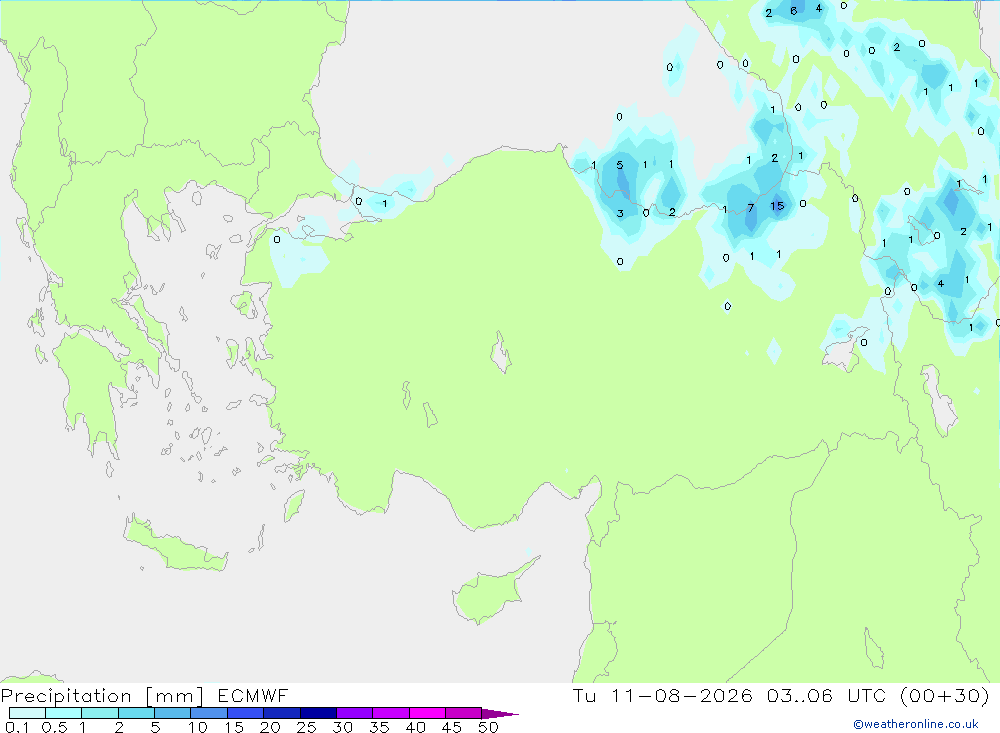Viewport: 1000px width, 733px height.
Task: Click the 15–20 mm royal blue legend swatch
Action: point(246,713)
